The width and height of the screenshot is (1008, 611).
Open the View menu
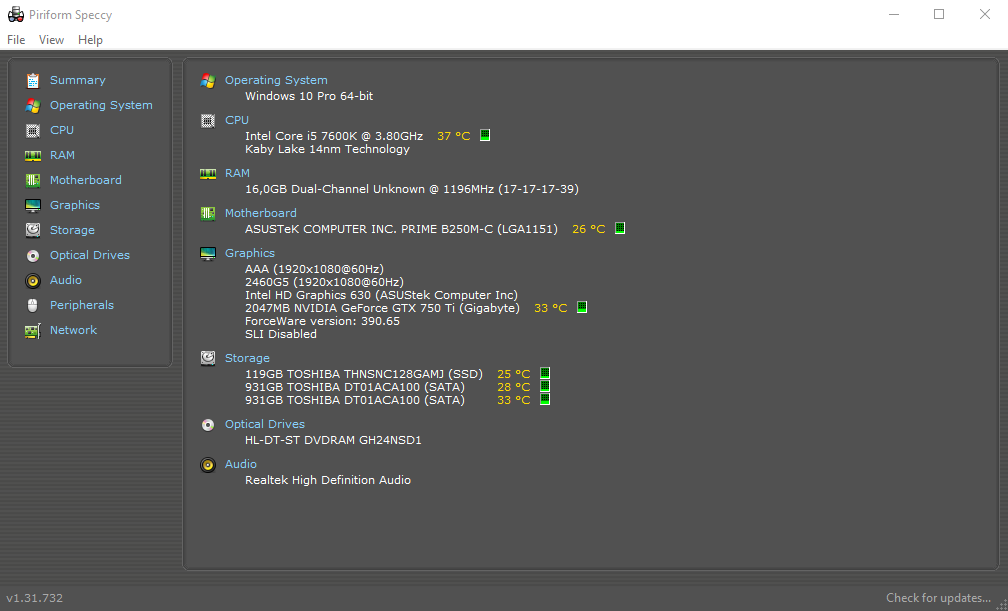point(51,40)
